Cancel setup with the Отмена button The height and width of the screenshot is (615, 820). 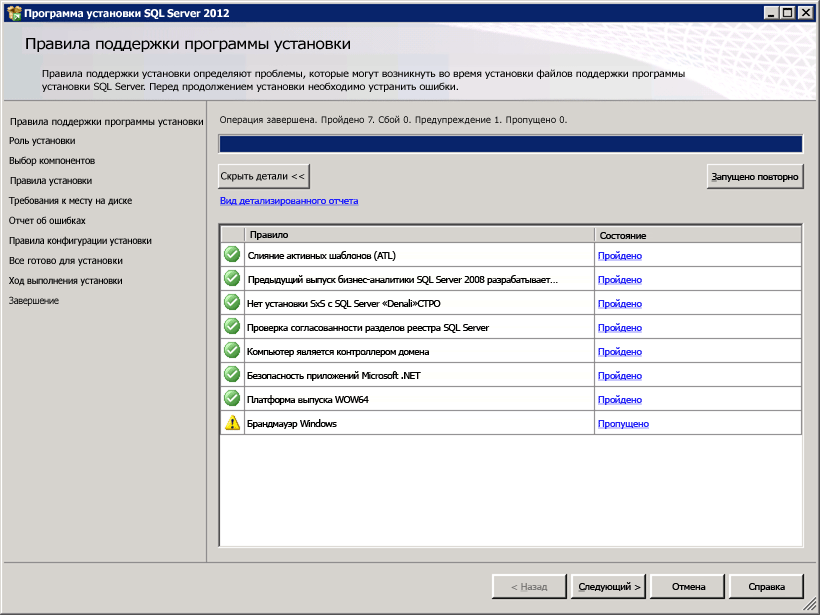coord(688,587)
